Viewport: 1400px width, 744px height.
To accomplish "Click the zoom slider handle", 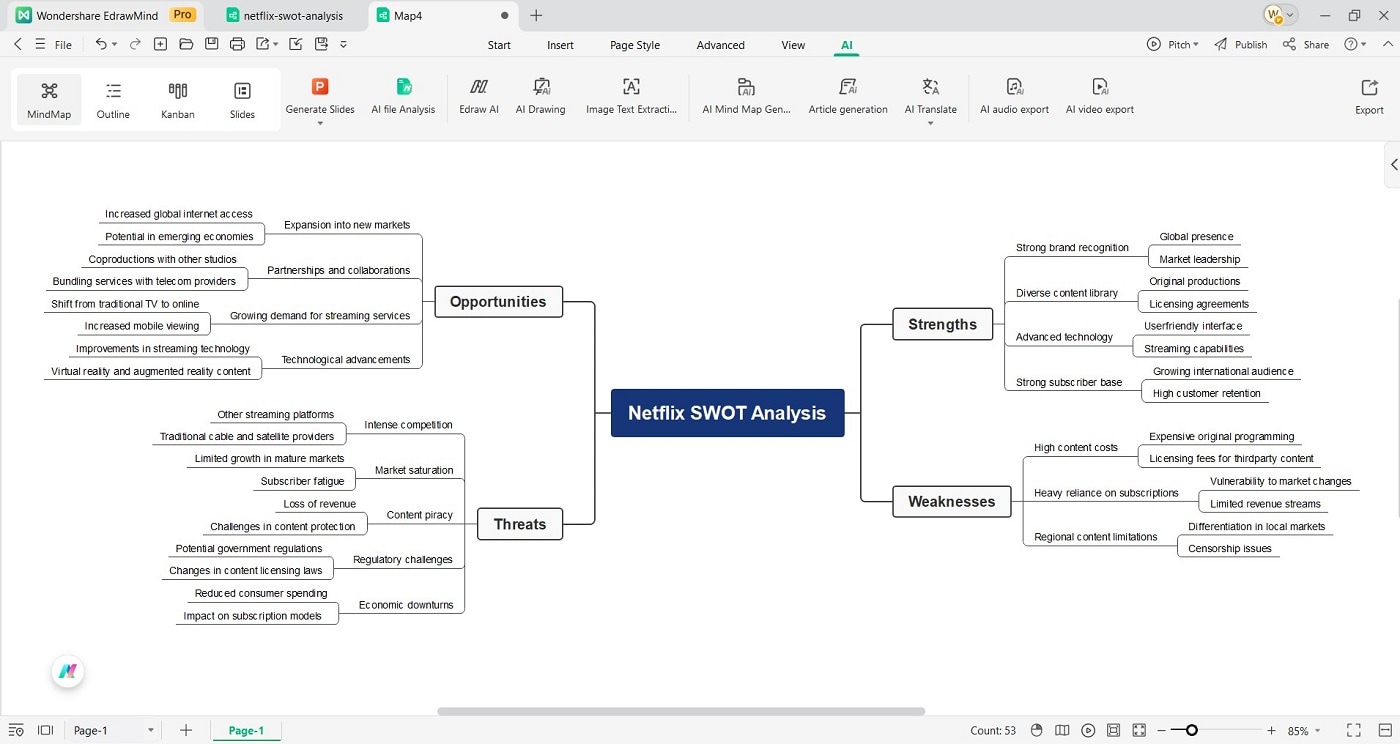I will (1192, 730).
